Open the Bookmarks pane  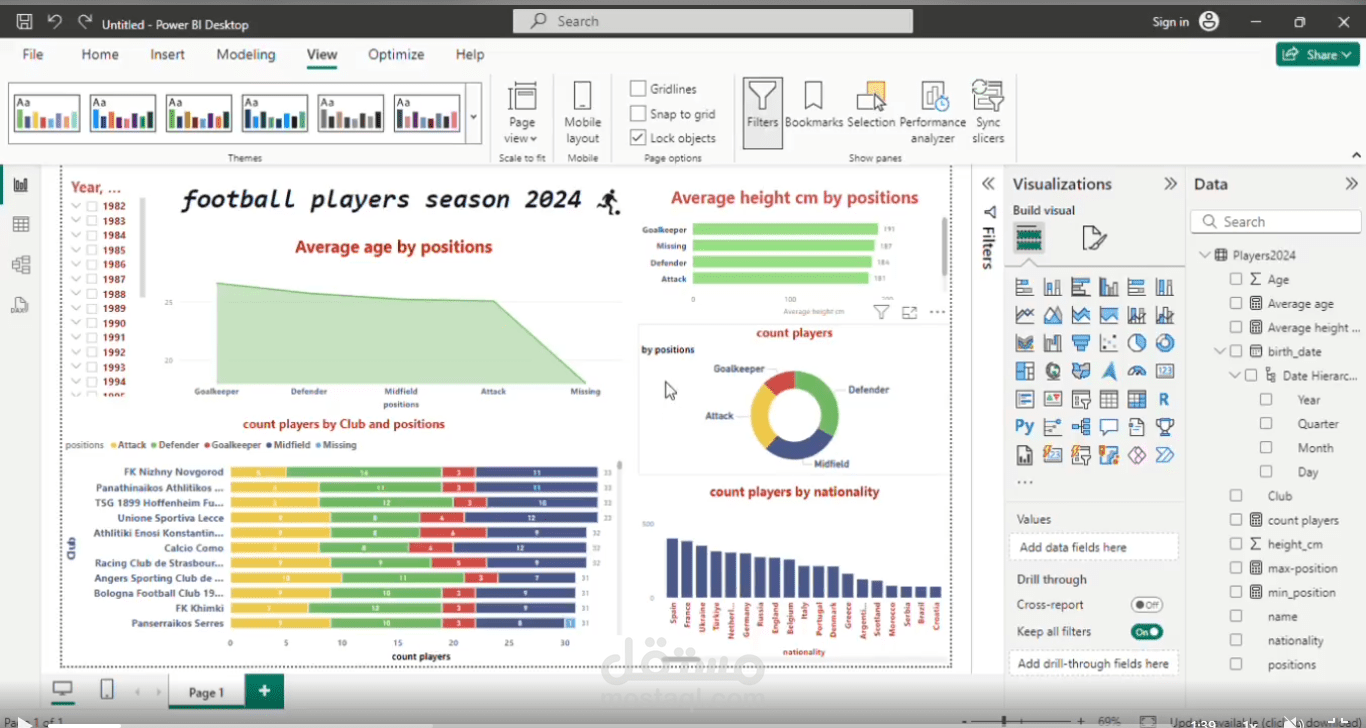tap(813, 106)
